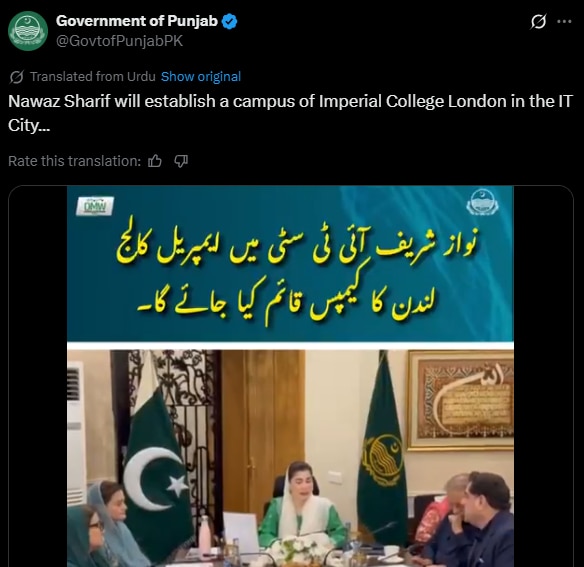Rate the translation with thumbs down
The width and height of the screenshot is (584, 567).
click(181, 161)
